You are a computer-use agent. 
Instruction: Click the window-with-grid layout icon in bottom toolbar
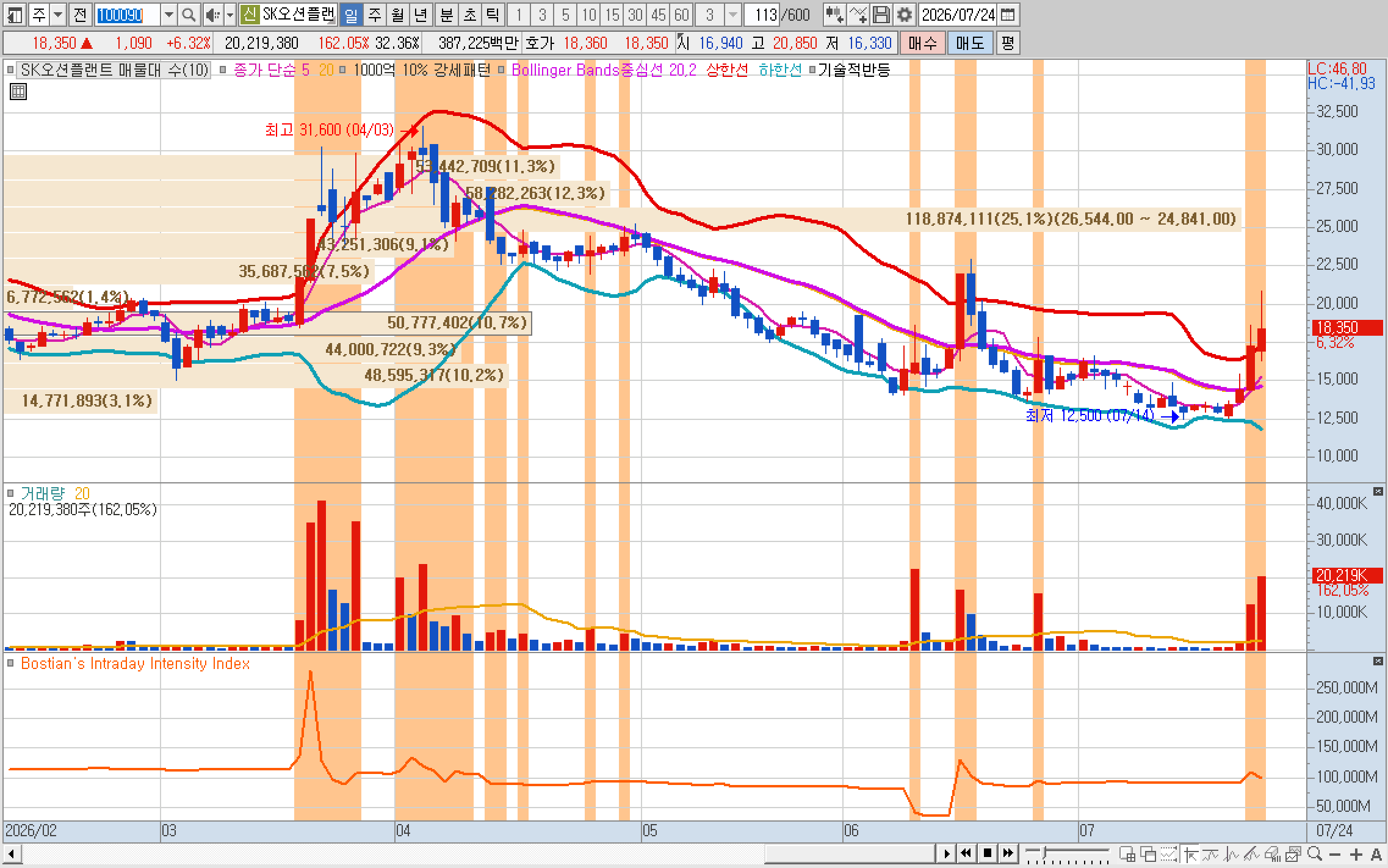point(1127,853)
